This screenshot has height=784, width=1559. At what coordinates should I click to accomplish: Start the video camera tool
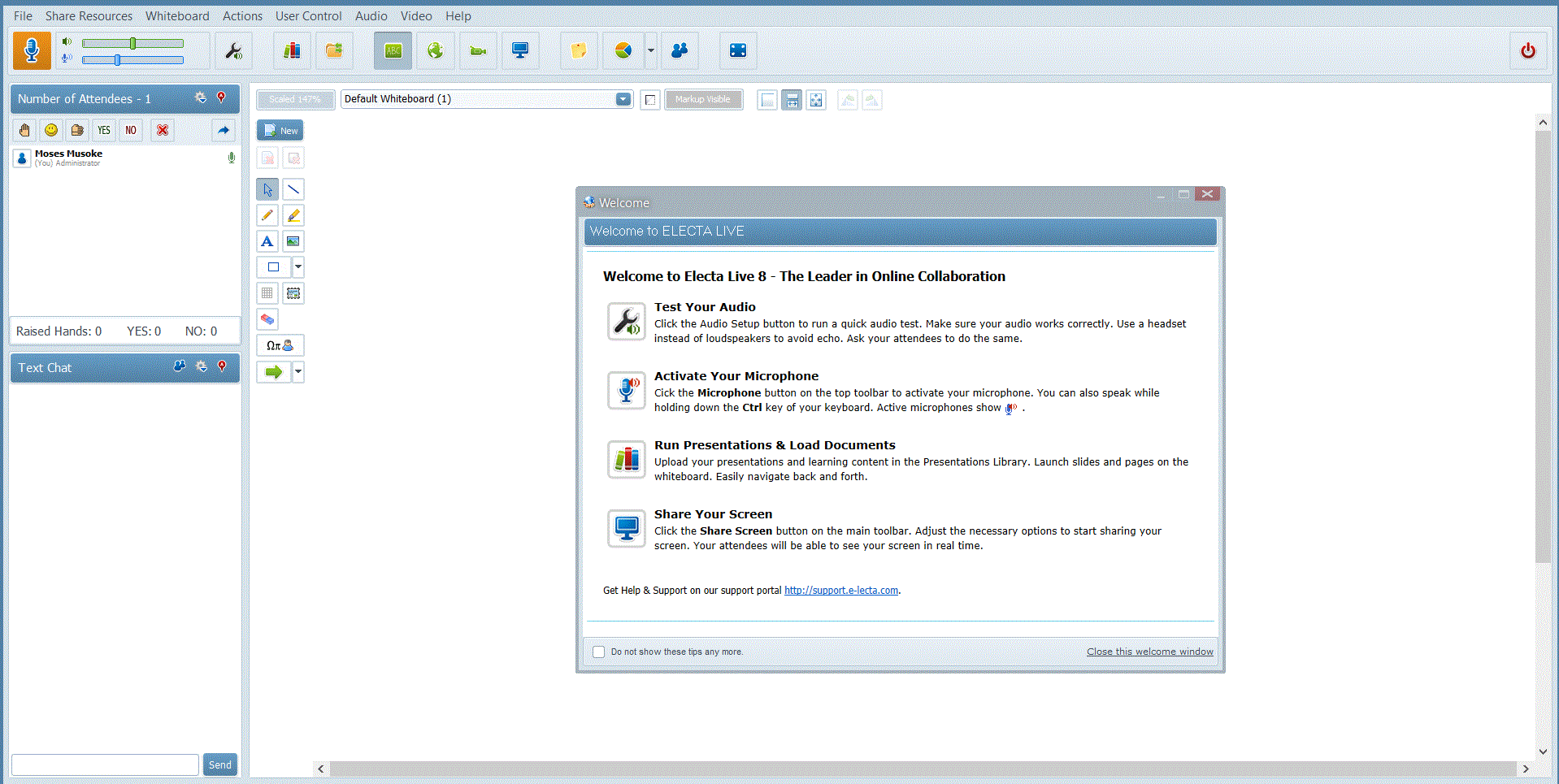pos(478,50)
